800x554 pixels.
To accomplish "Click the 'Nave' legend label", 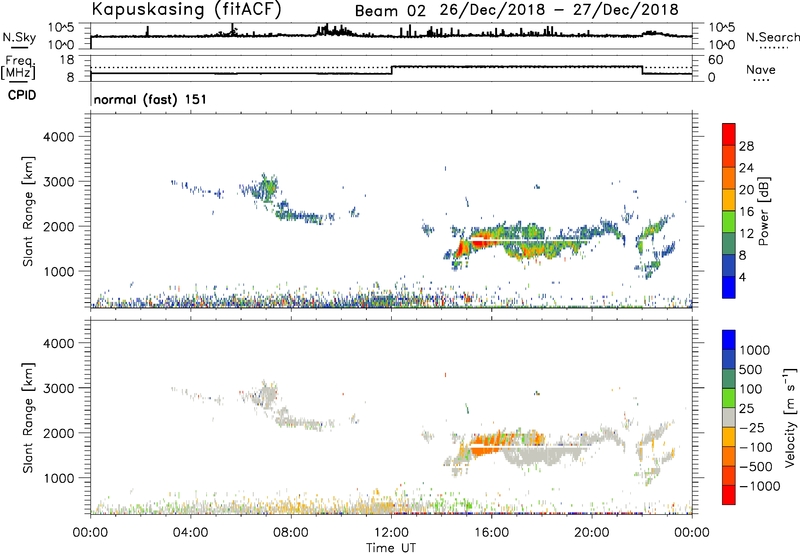I will 761,70.
